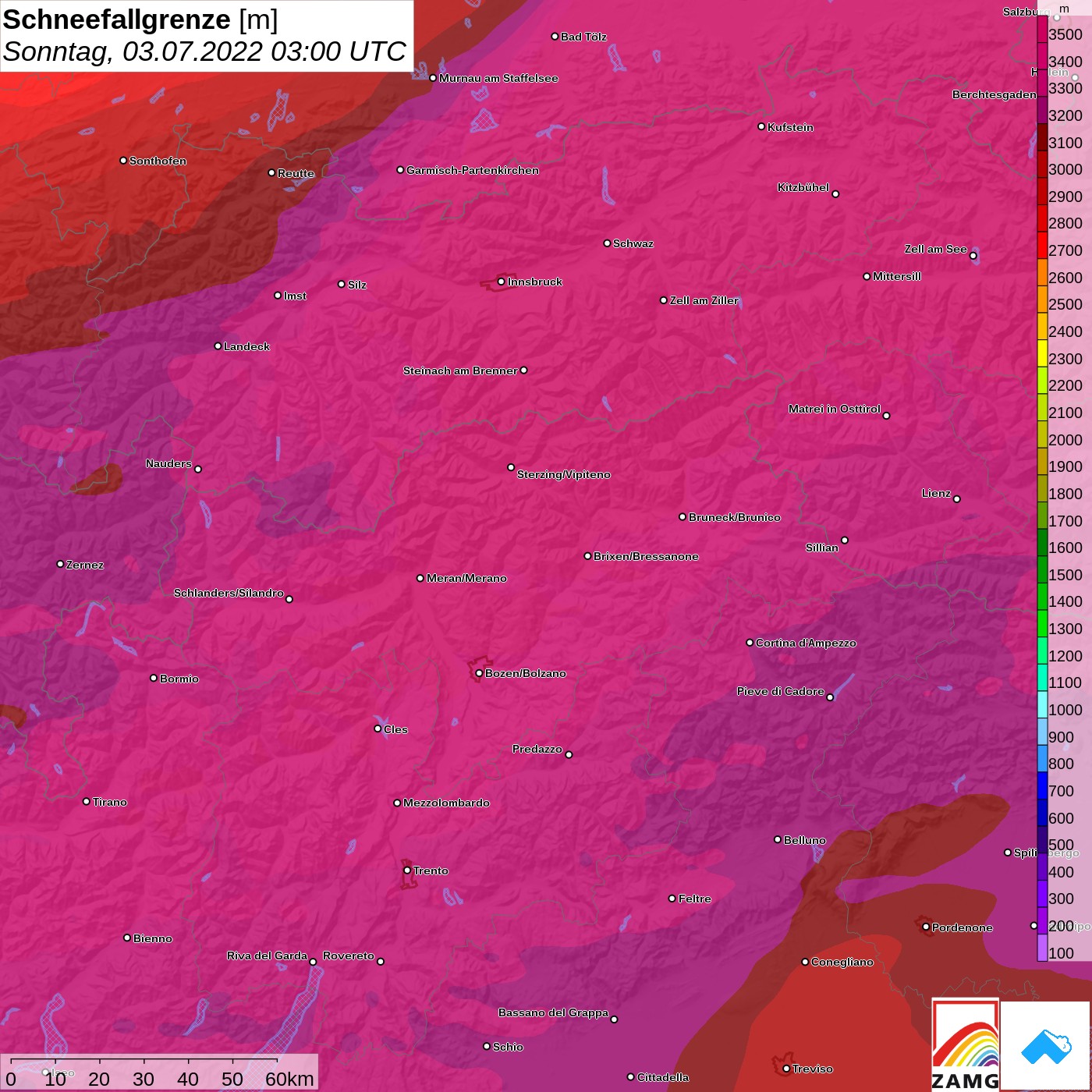Click the Silz label
This screenshot has height=1092, width=1092.
pos(357,285)
